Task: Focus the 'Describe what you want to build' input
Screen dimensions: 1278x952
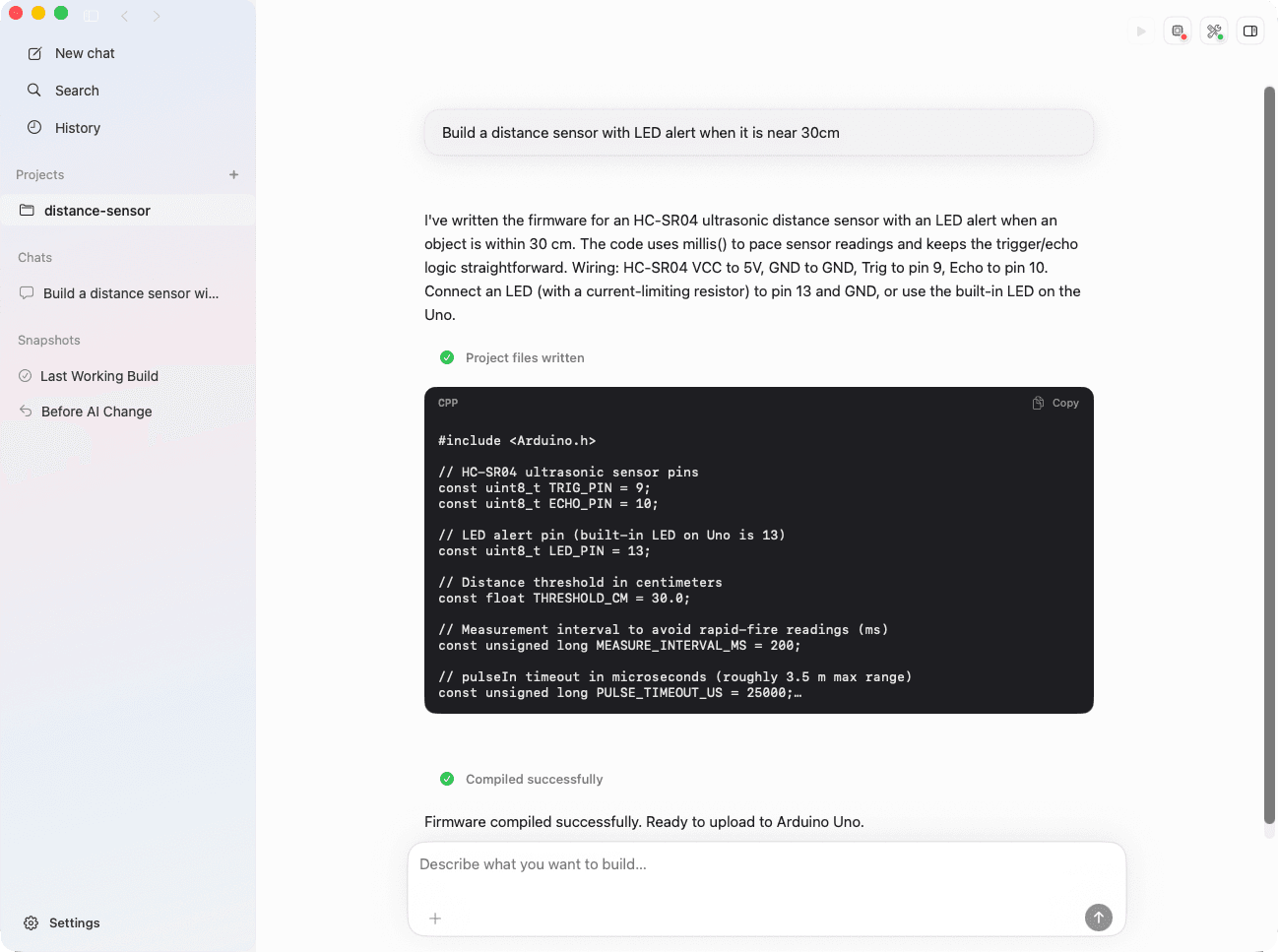Action: click(x=766, y=864)
